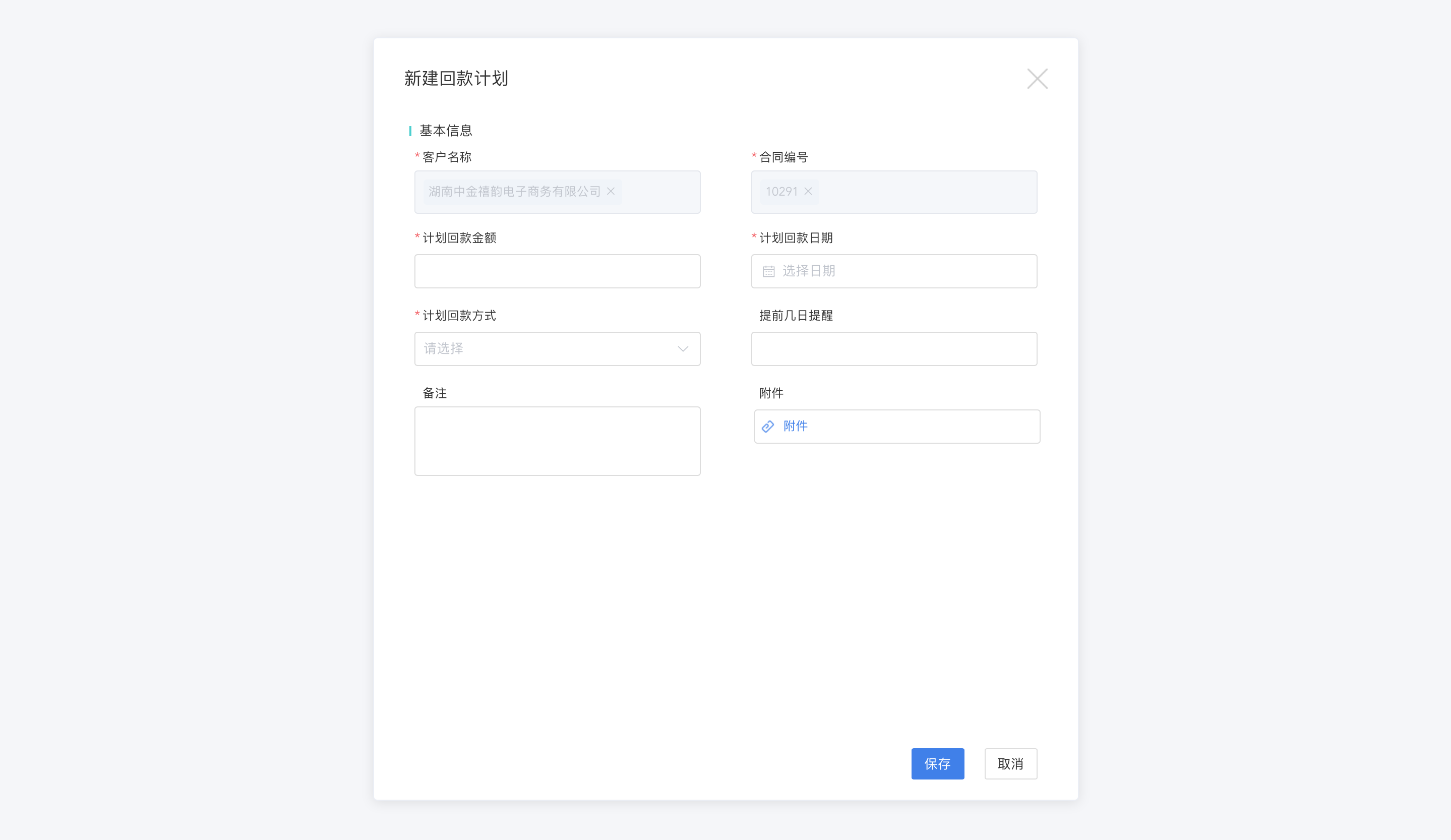Click the 提前几日提醒 label
The height and width of the screenshot is (840, 1451).
tap(796, 316)
